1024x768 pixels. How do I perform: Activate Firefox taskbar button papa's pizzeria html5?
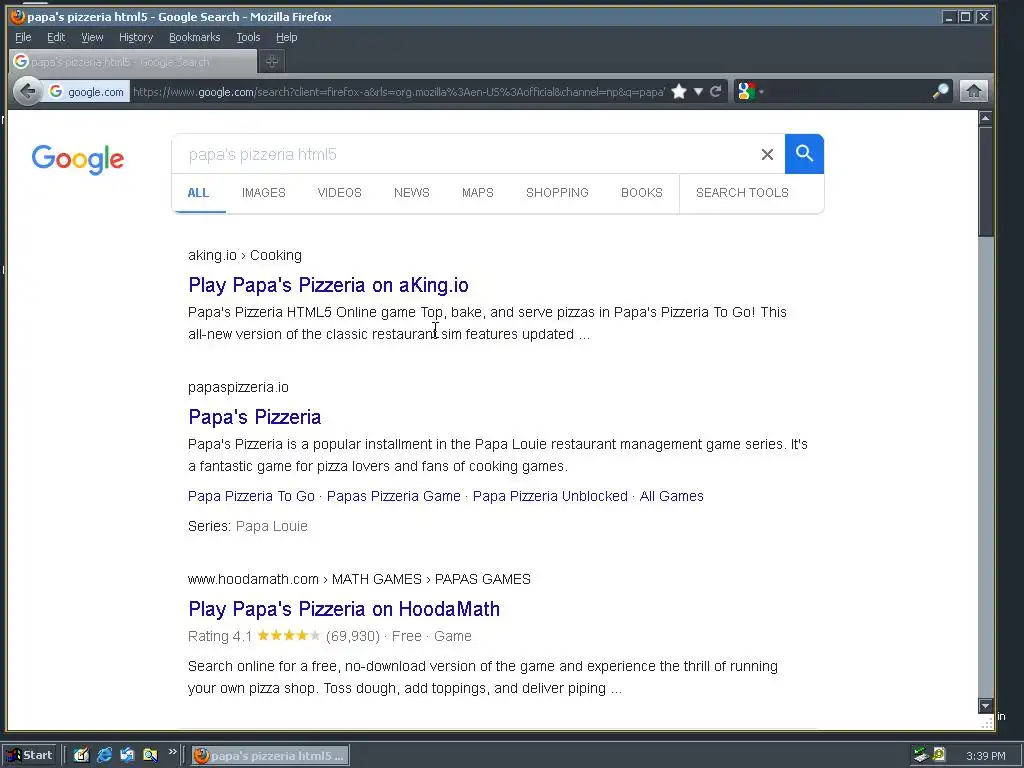pos(270,756)
